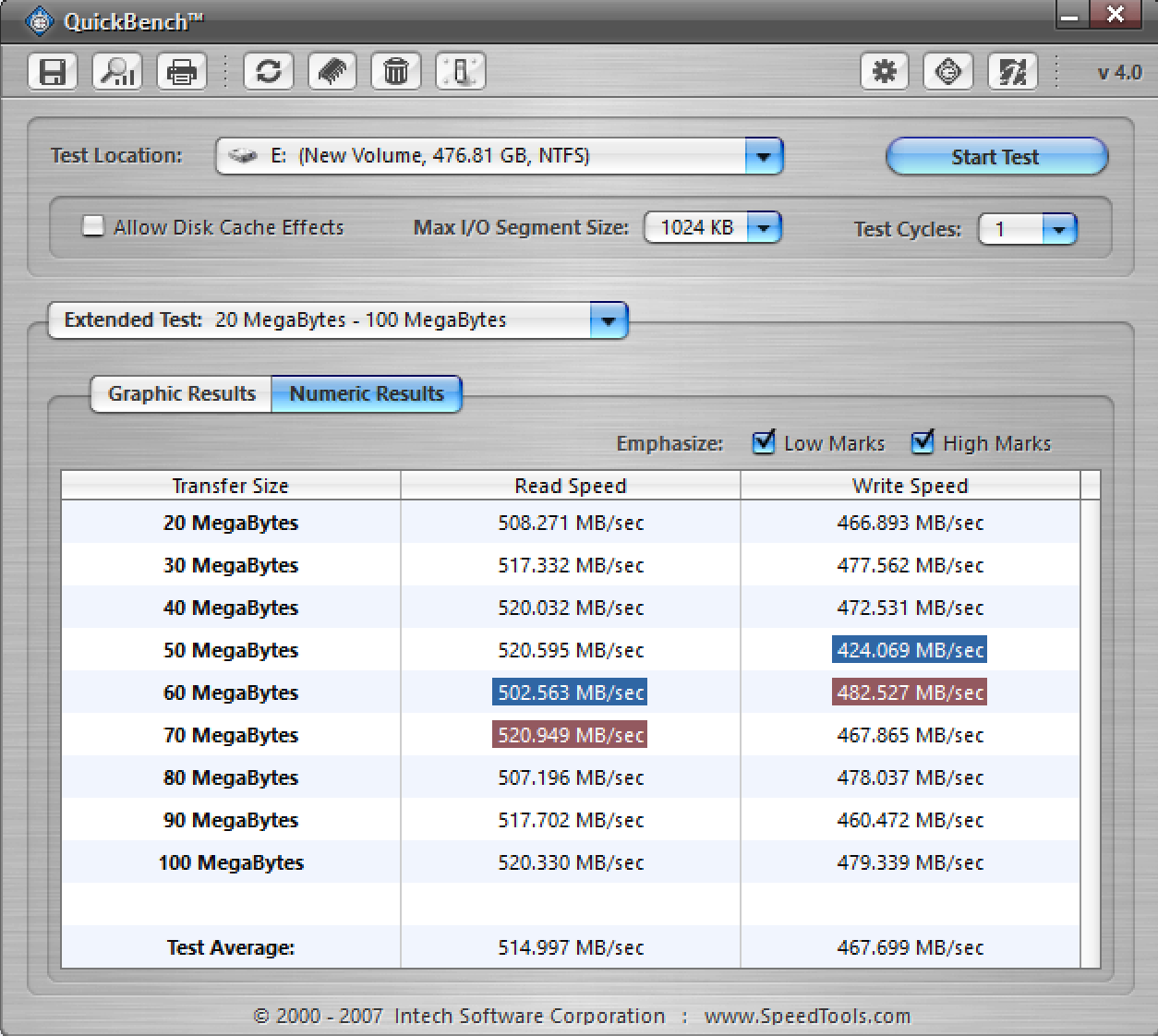Click the printer icon in toolbar

[182, 71]
